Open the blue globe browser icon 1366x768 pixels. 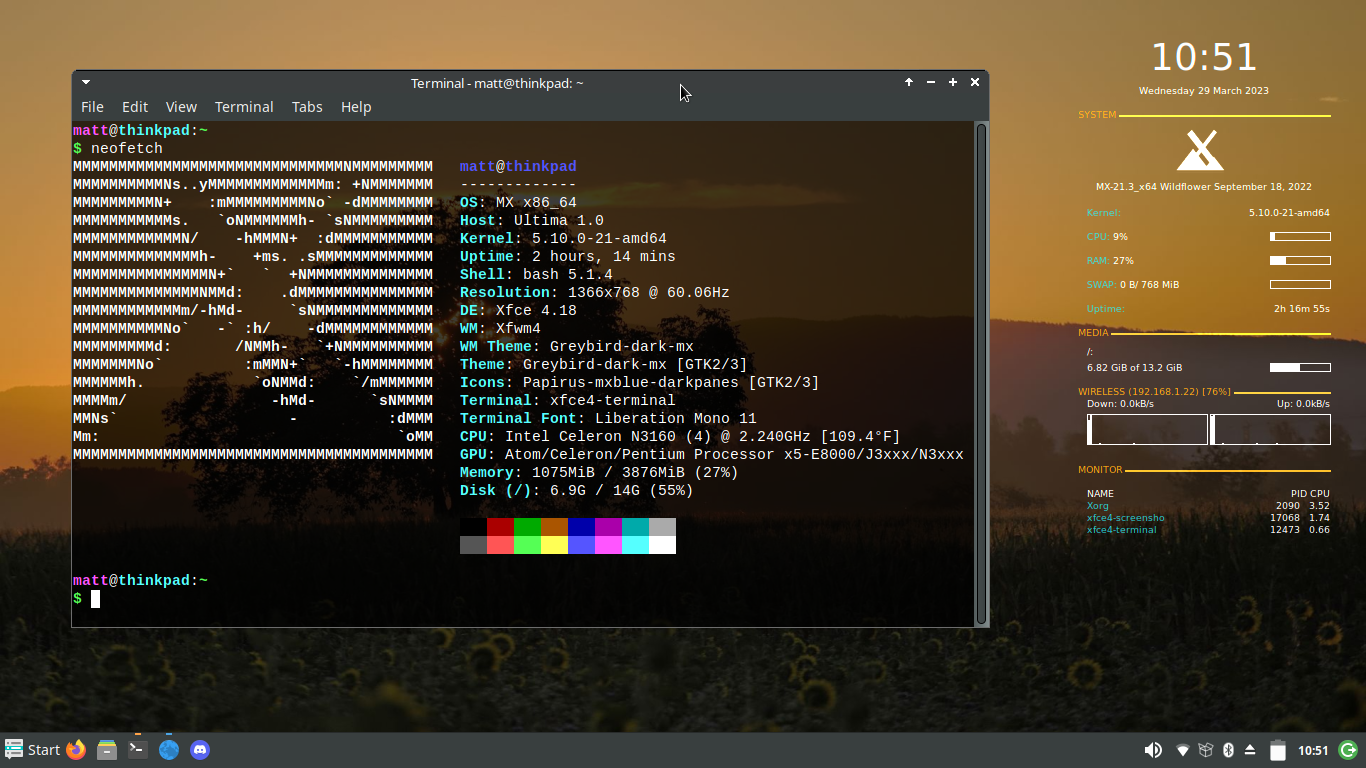tap(169, 750)
